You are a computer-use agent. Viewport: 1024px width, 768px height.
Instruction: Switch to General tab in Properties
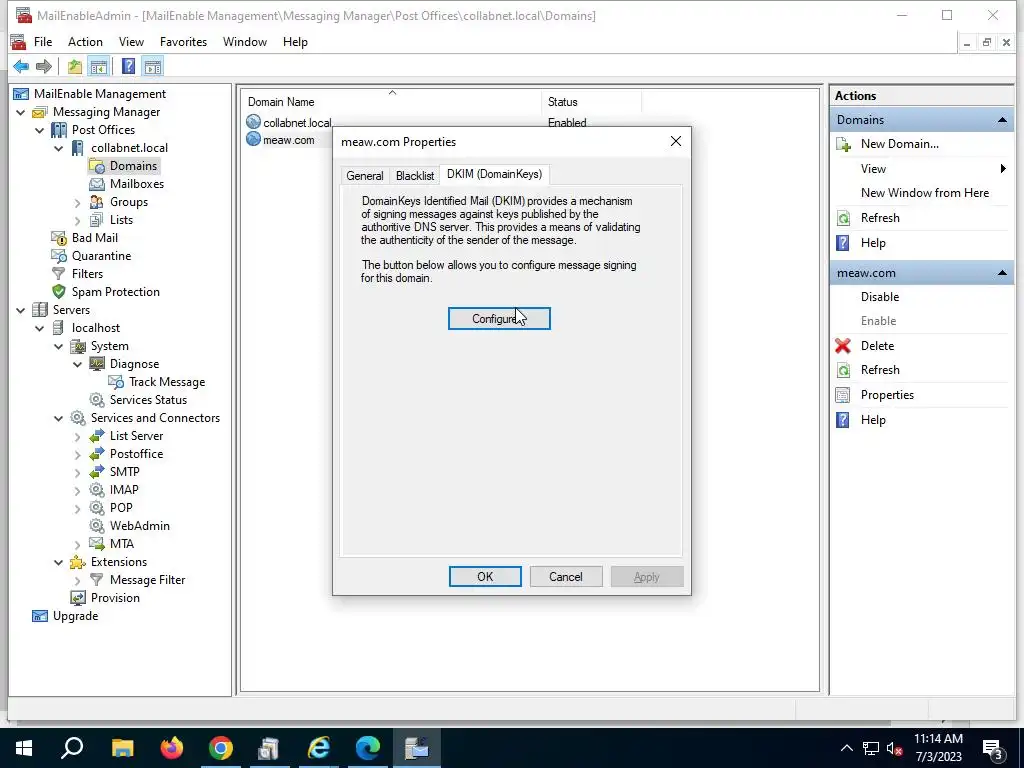364,176
